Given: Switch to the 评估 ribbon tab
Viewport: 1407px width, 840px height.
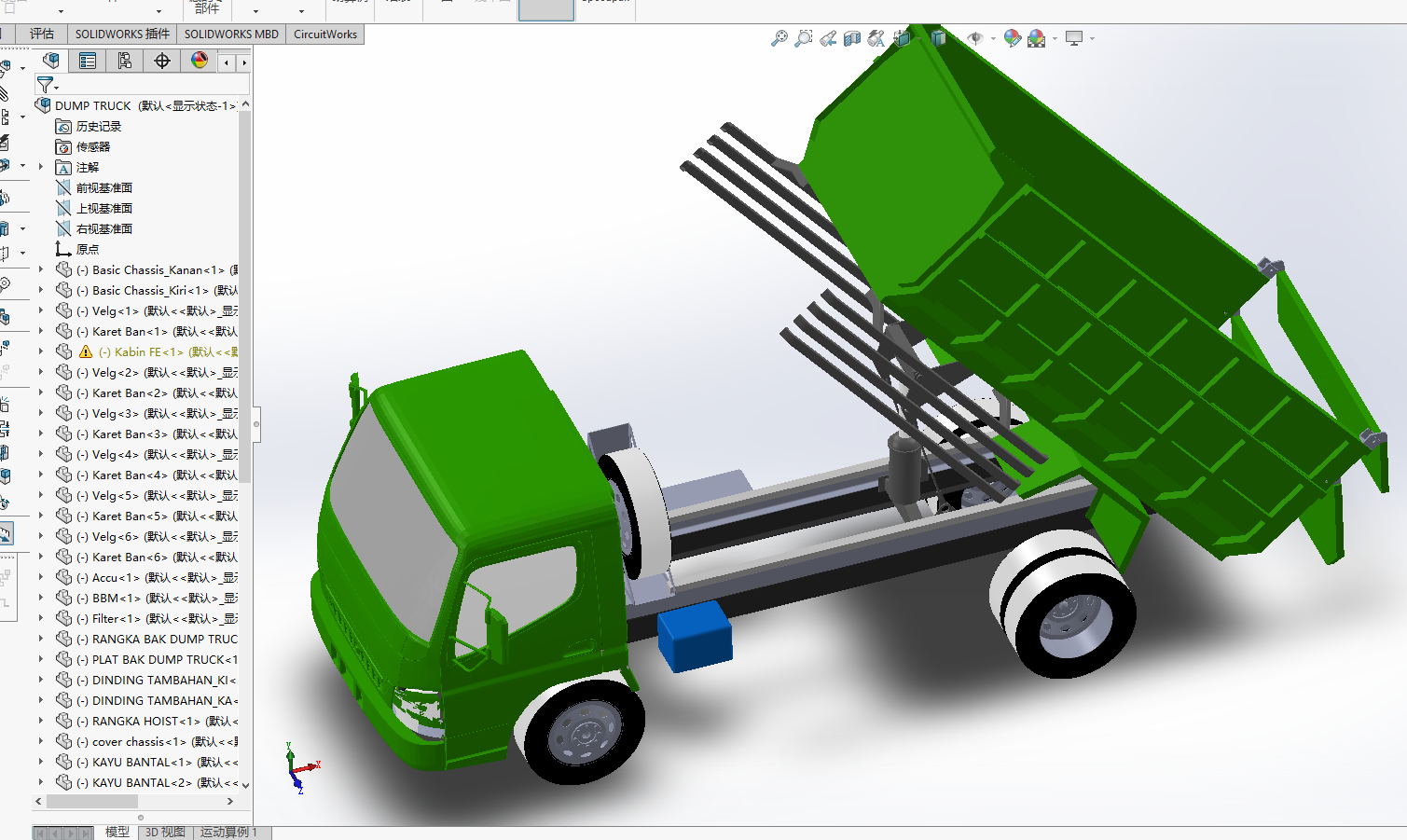Looking at the screenshot, I should click(x=42, y=34).
